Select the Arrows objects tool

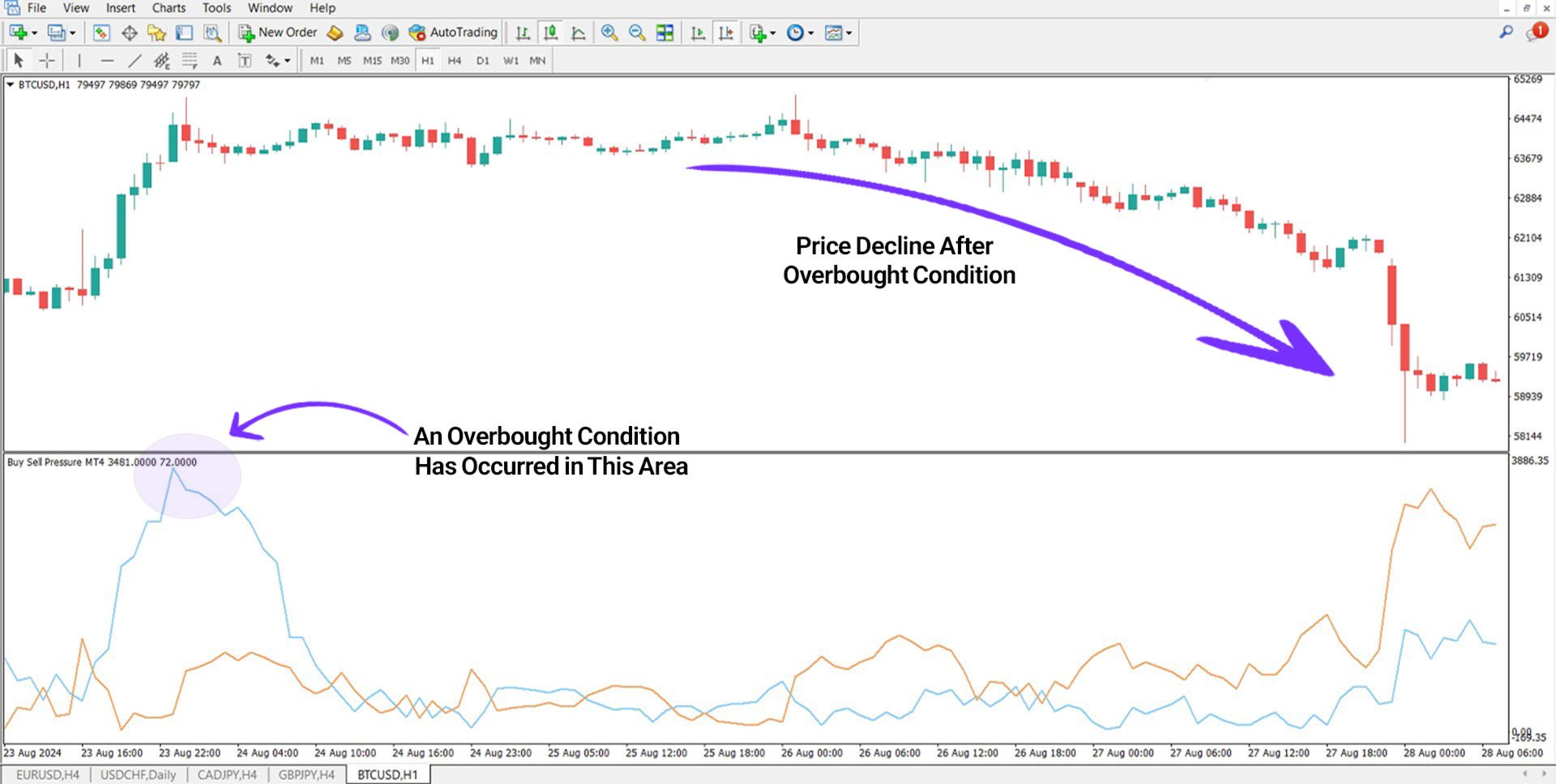[x=272, y=61]
